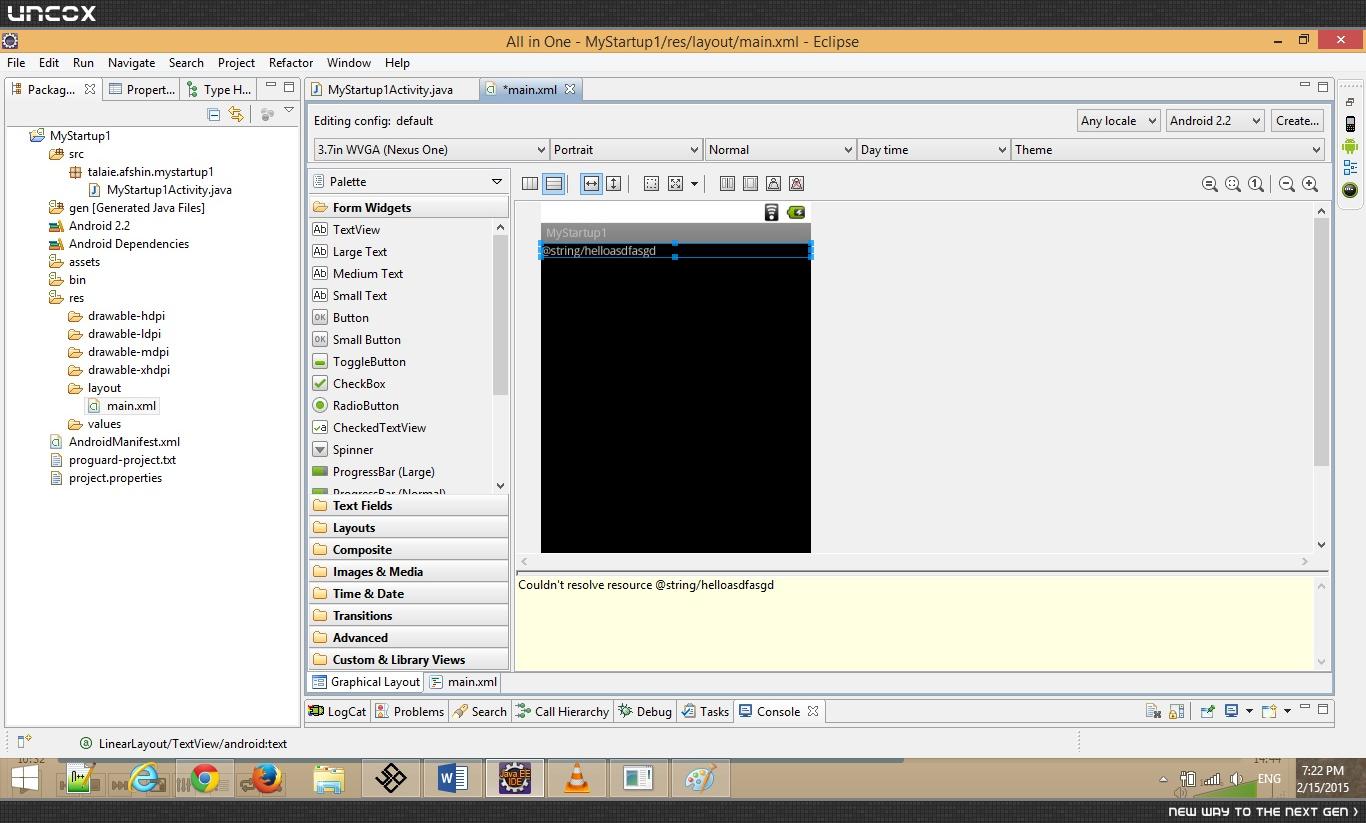
Task: Switch to the main.xml source tab at bottom
Action: [463, 682]
